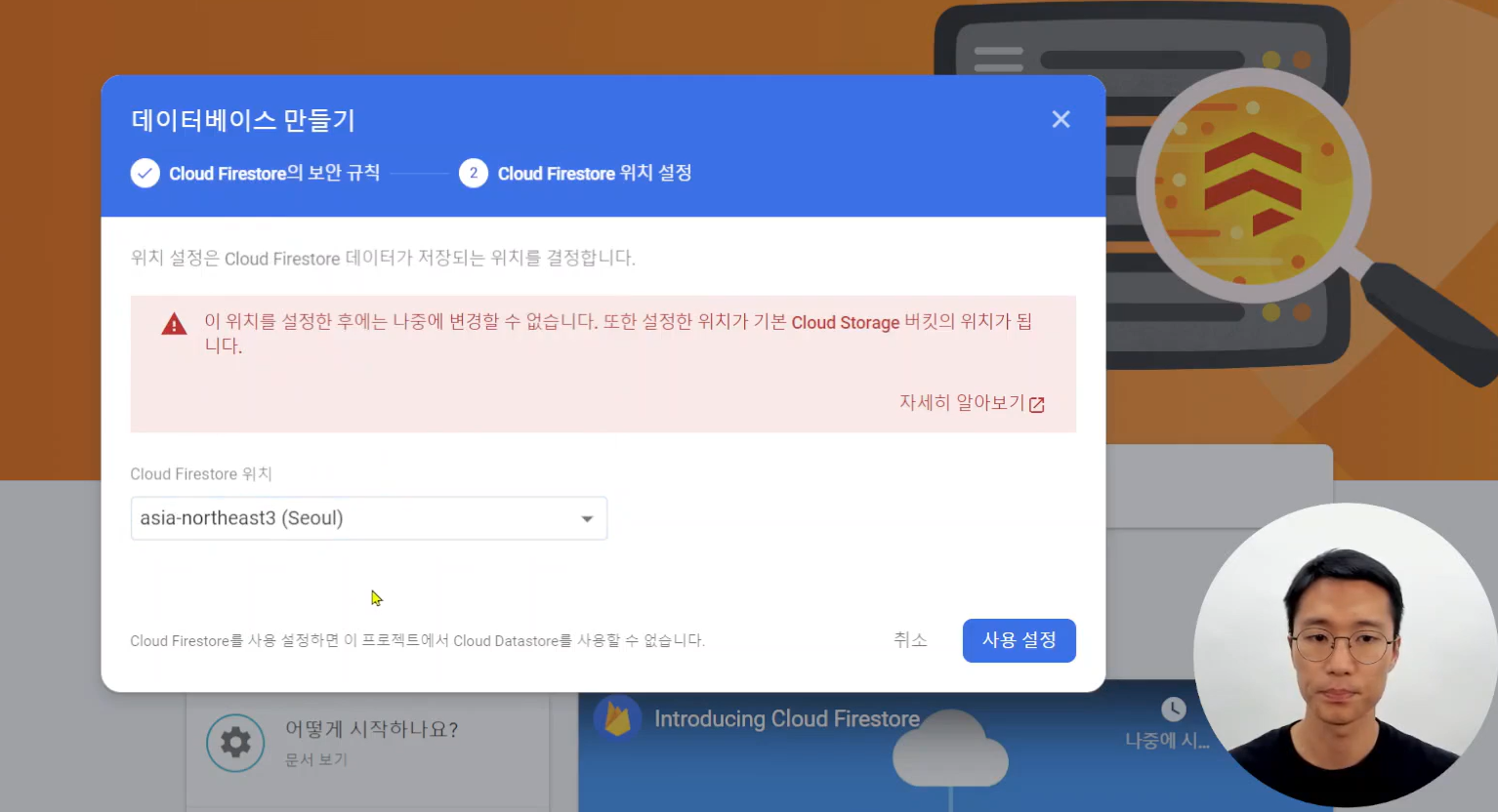1498x812 pixels.
Task: Click the presenter webcam circle
Action: (1346, 654)
